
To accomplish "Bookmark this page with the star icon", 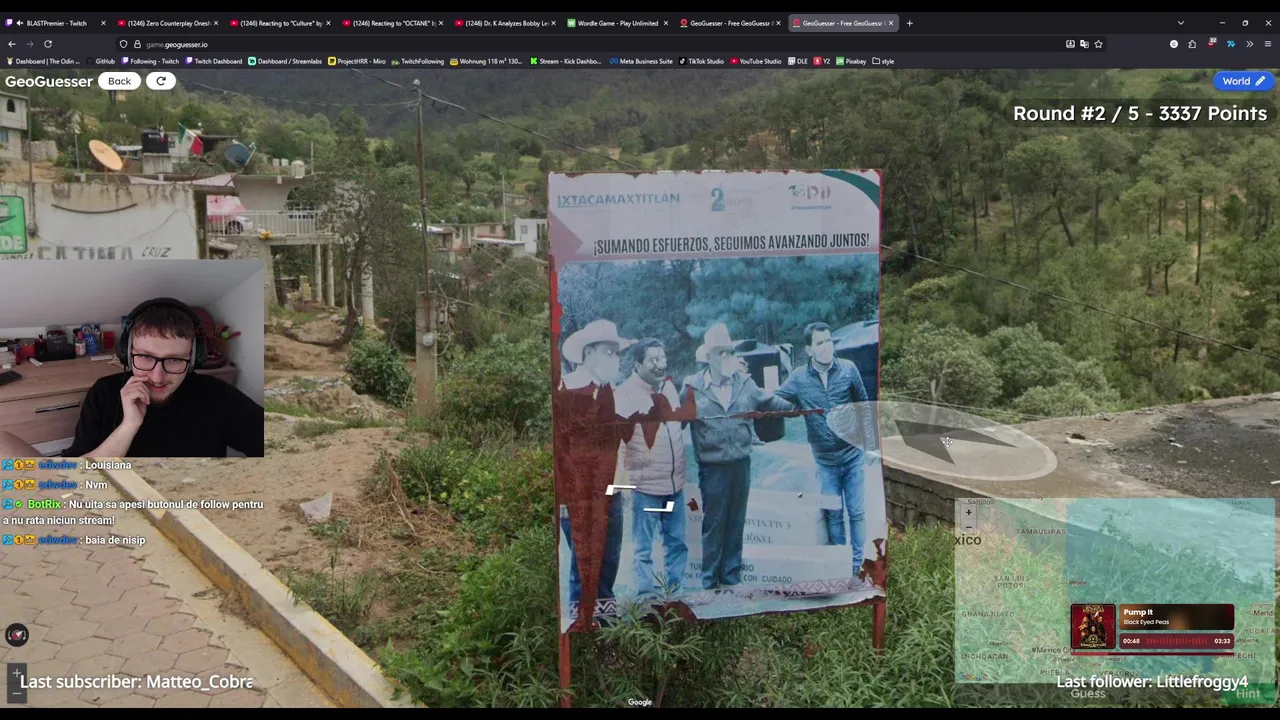I will pos(1098,44).
